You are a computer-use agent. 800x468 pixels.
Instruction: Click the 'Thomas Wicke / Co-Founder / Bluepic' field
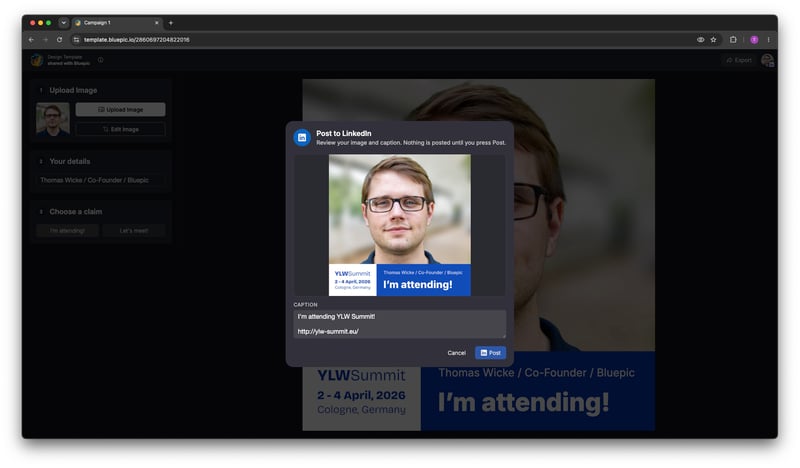(101, 180)
